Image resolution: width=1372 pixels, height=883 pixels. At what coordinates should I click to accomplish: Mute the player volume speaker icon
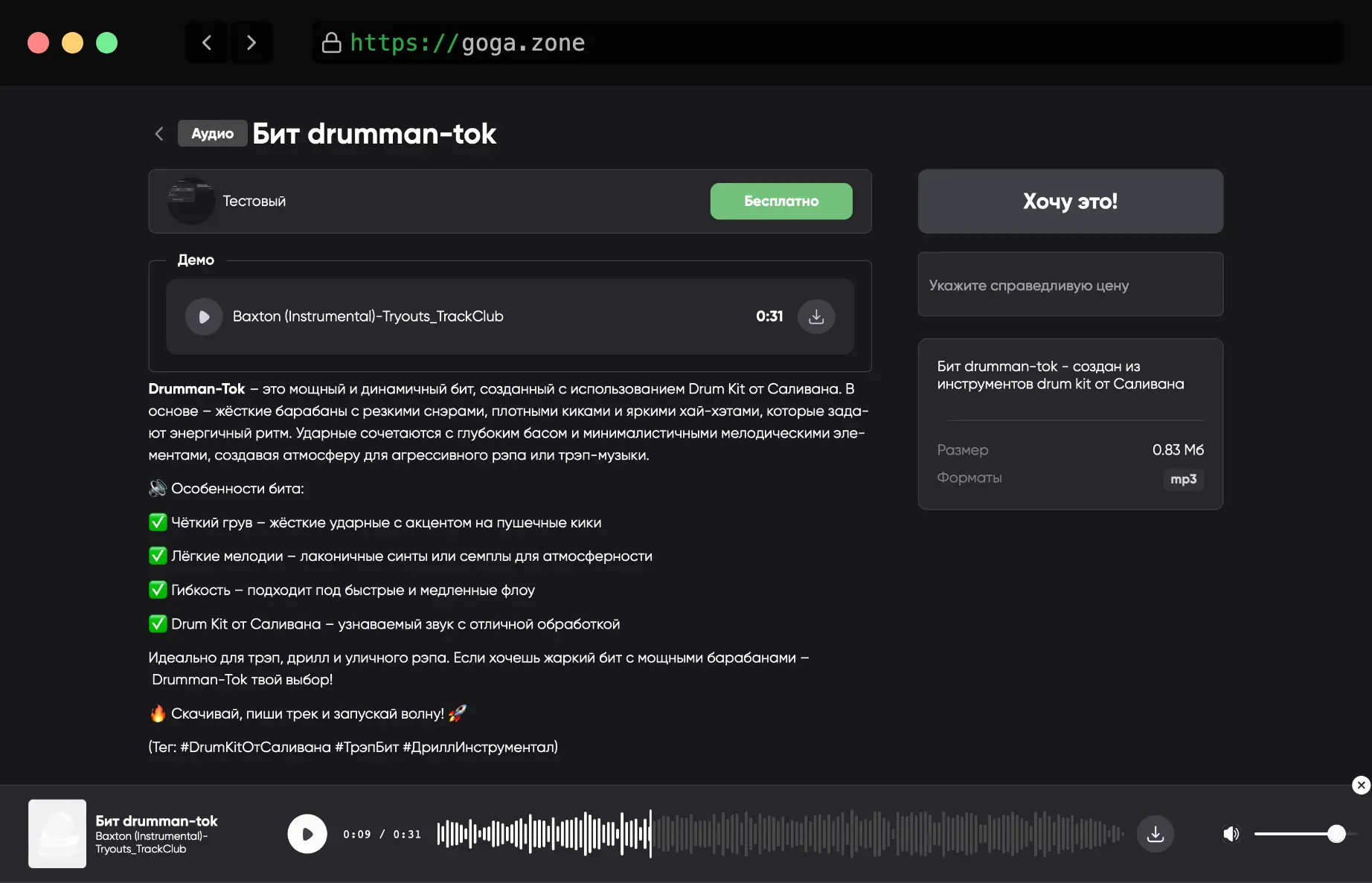pos(1231,834)
